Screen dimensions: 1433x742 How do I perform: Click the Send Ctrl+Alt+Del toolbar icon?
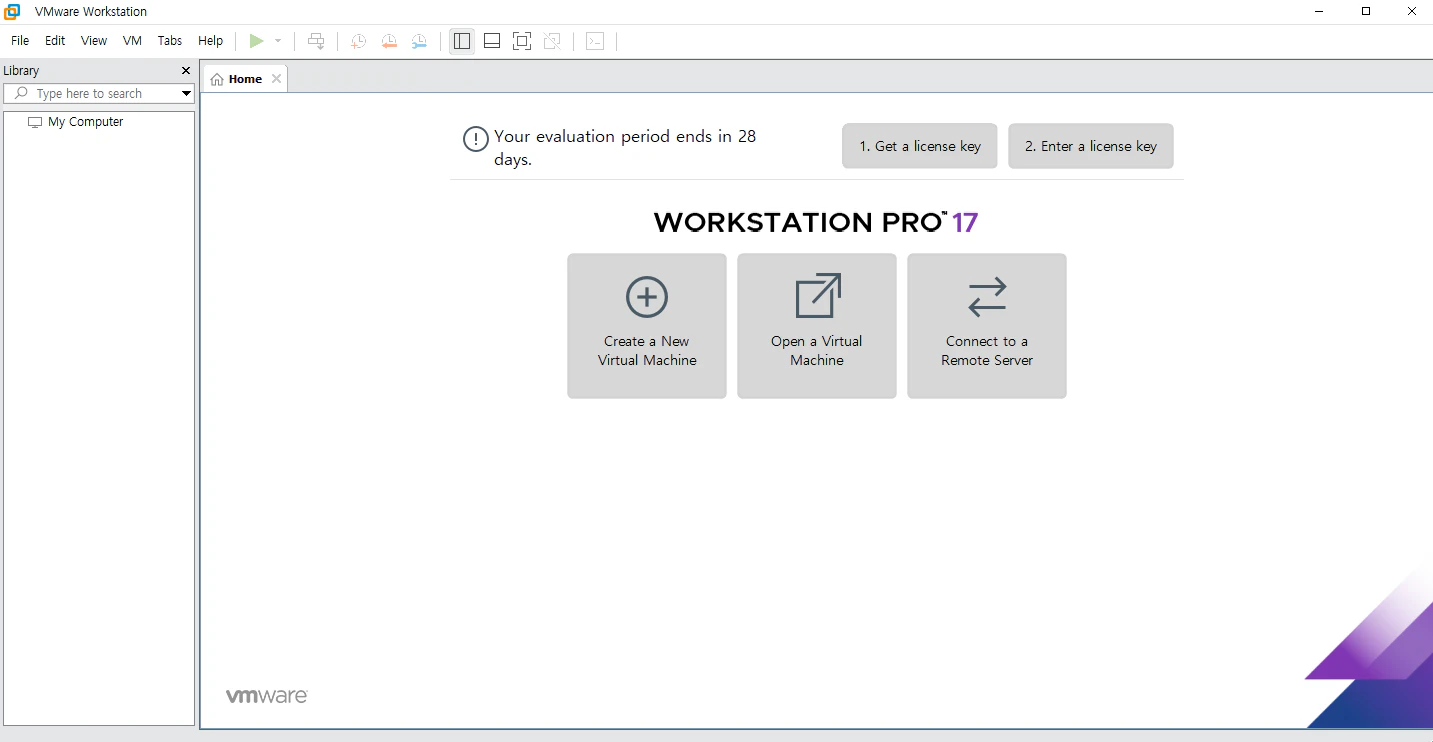coord(316,41)
